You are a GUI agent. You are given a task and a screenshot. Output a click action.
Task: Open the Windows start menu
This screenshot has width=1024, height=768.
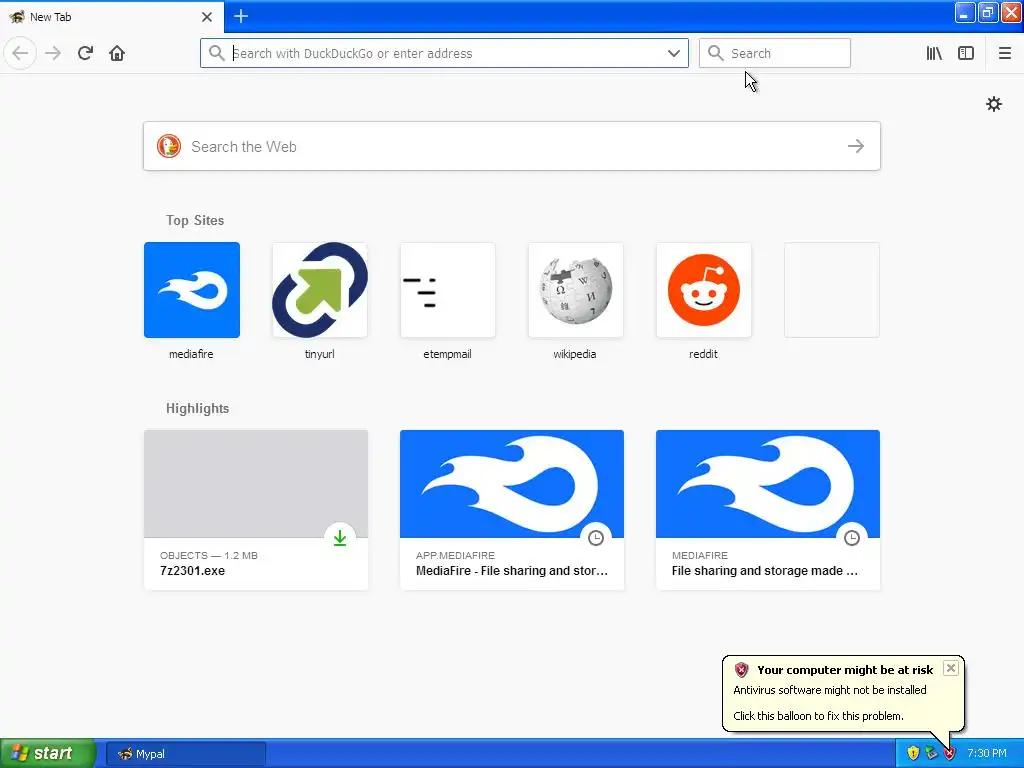click(48, 753)
